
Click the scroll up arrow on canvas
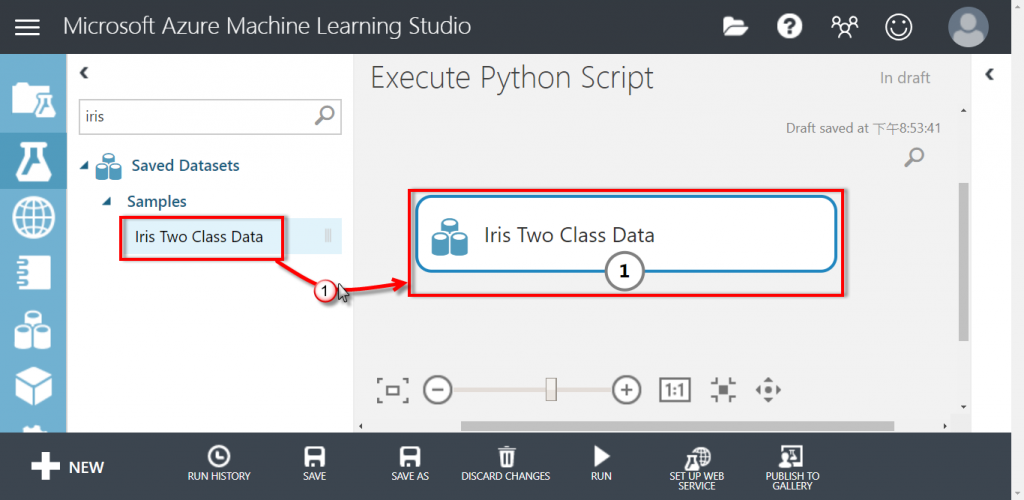964,110
